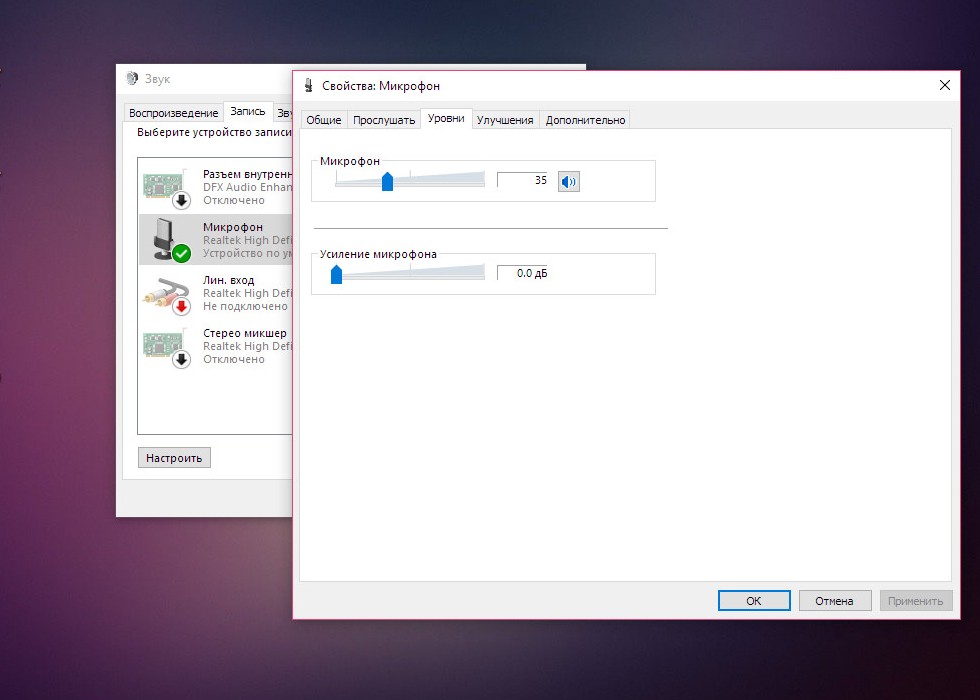Click the speaker icon in Звук title bar

[133, 79]
